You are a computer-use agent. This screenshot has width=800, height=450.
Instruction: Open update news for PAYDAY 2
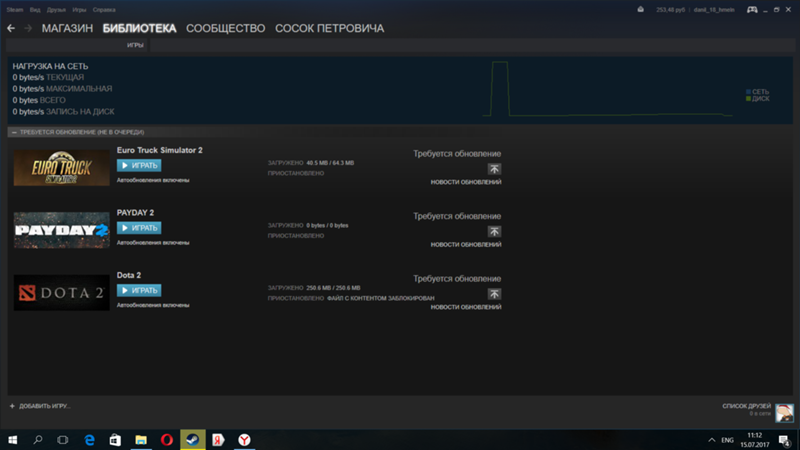(466, 244)
